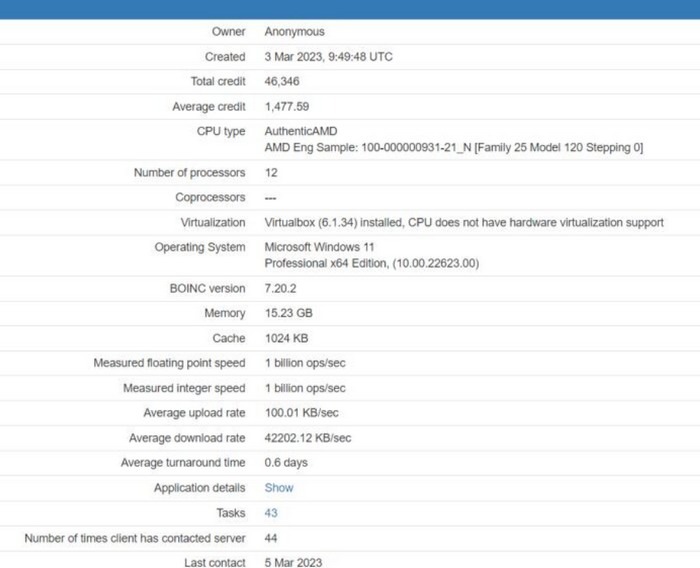The height and width of the screenshot is (568, 700).
Task: Click the AuthenticAMD CPU type text
Action: coord(300,131)
